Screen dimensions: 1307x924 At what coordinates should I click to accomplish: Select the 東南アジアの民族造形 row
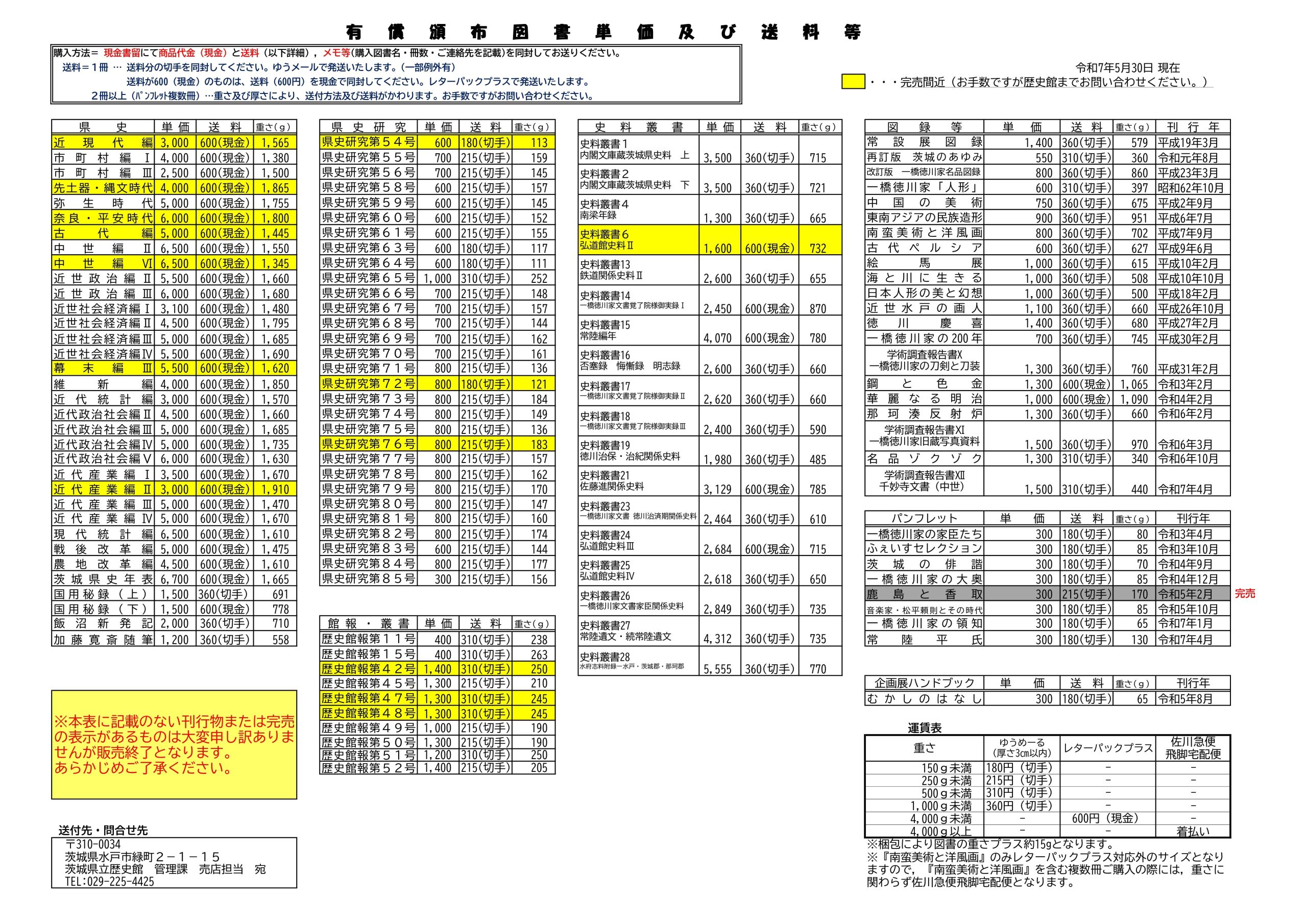1048,218
